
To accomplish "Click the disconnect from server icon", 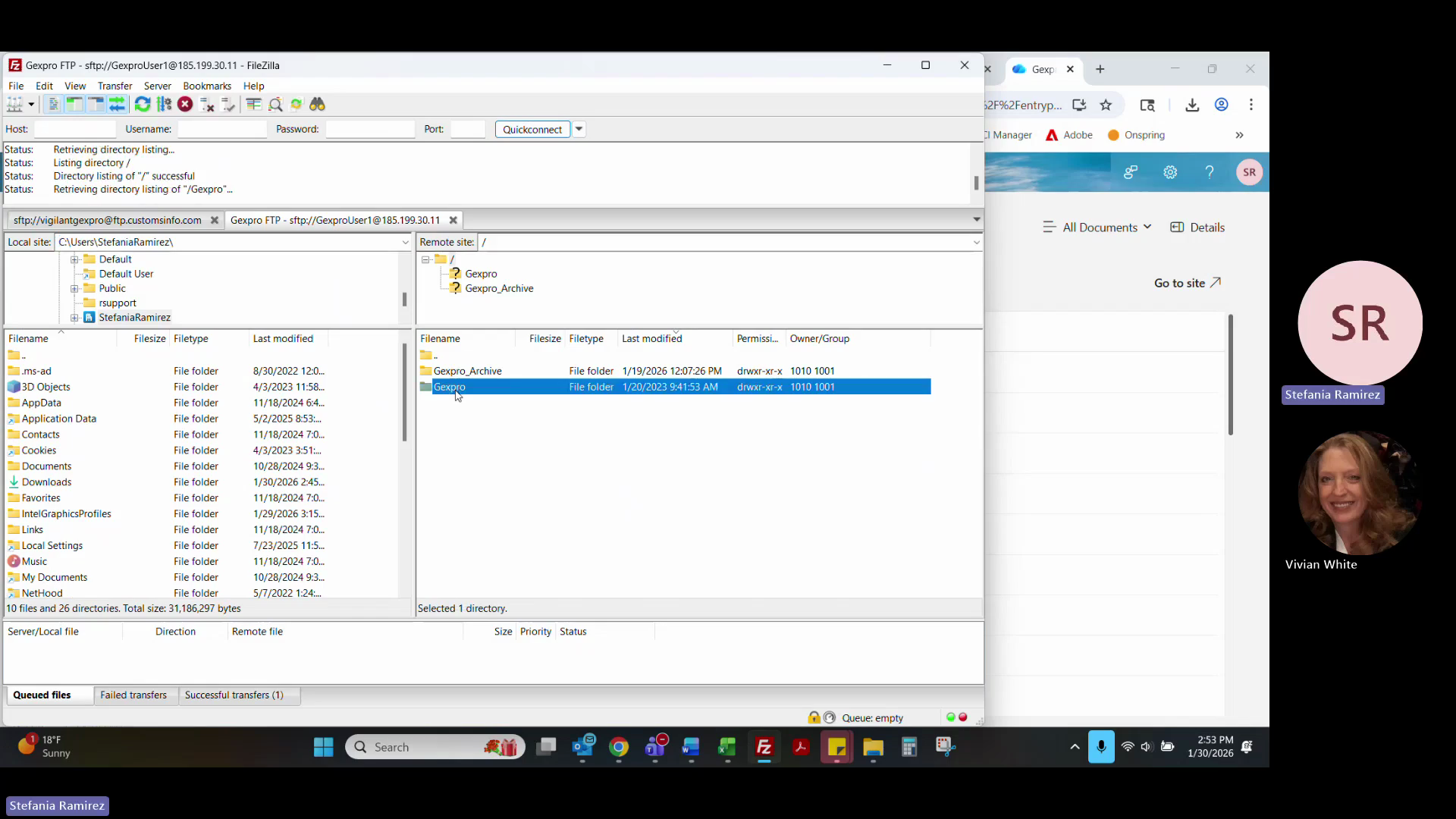I will click(x=206, y=105).
